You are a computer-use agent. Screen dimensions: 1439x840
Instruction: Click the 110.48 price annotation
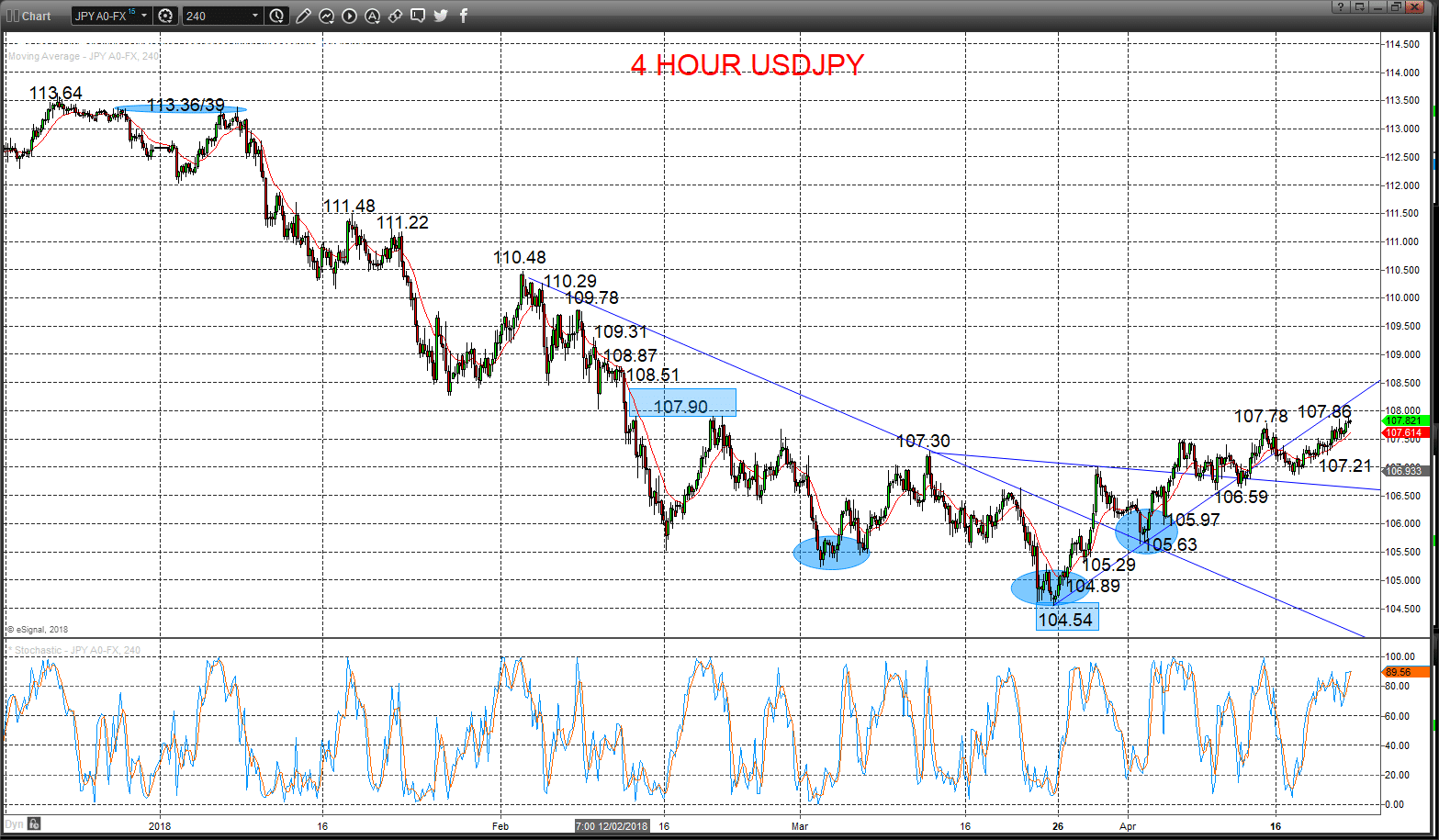520,258
